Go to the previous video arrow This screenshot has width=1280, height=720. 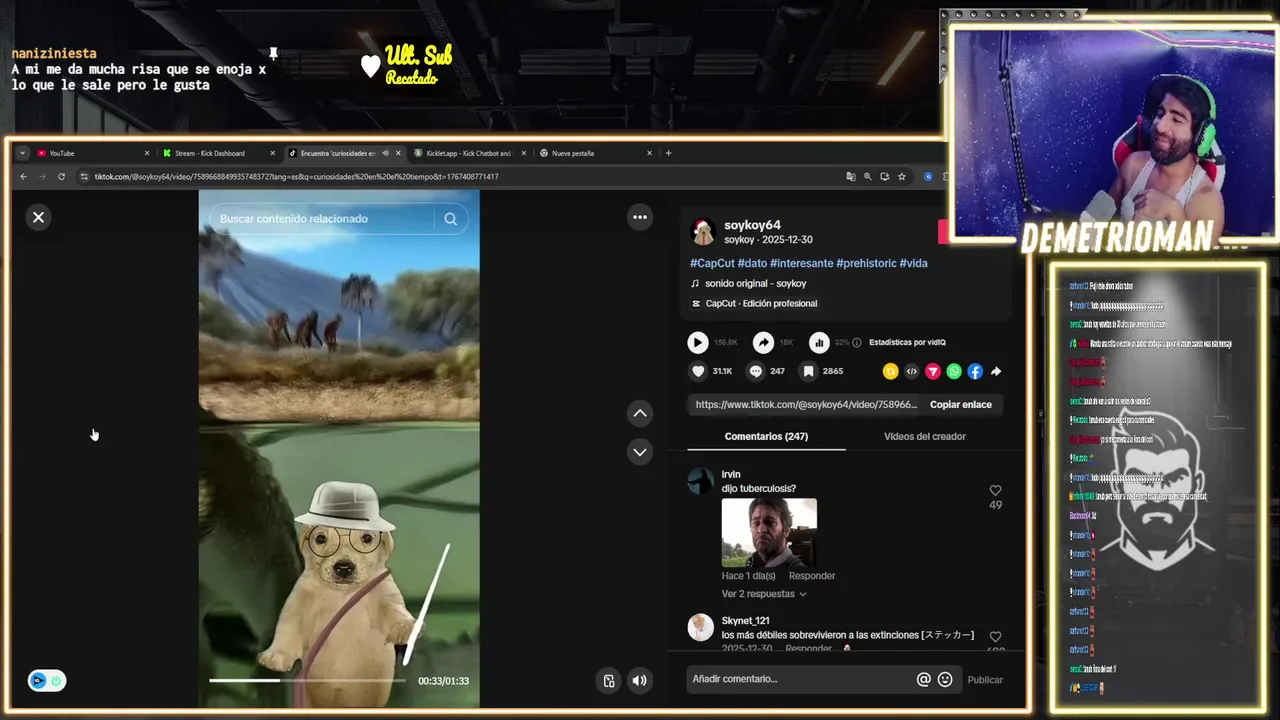tap(640, 413)
